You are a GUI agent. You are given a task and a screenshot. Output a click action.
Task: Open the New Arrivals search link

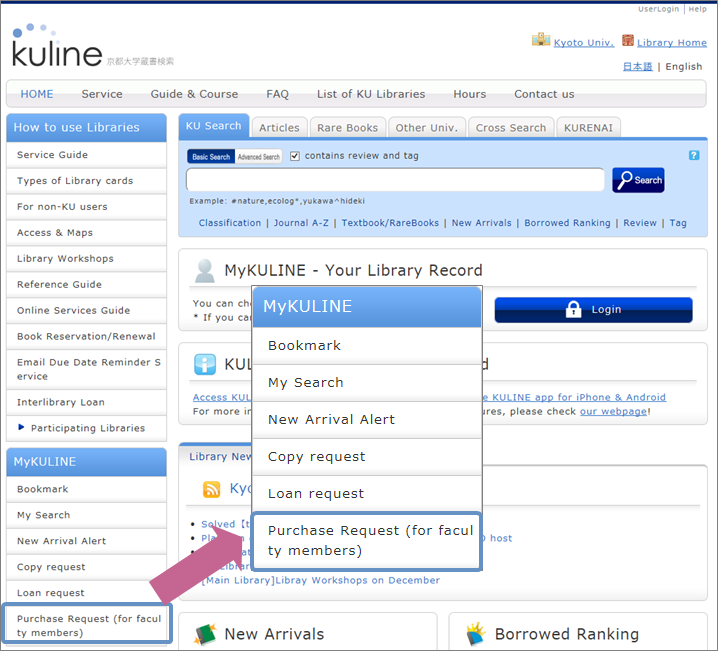tap(481, 223)
